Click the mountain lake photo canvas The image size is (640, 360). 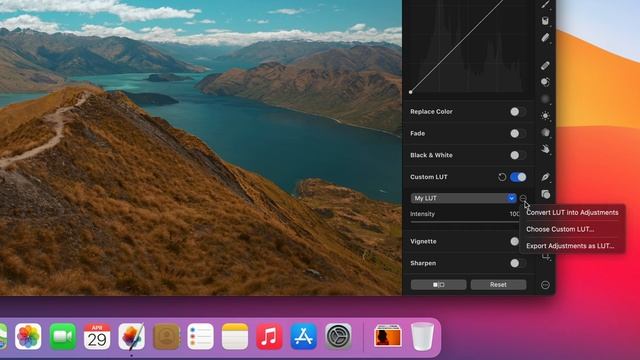[x=201, y=147]
